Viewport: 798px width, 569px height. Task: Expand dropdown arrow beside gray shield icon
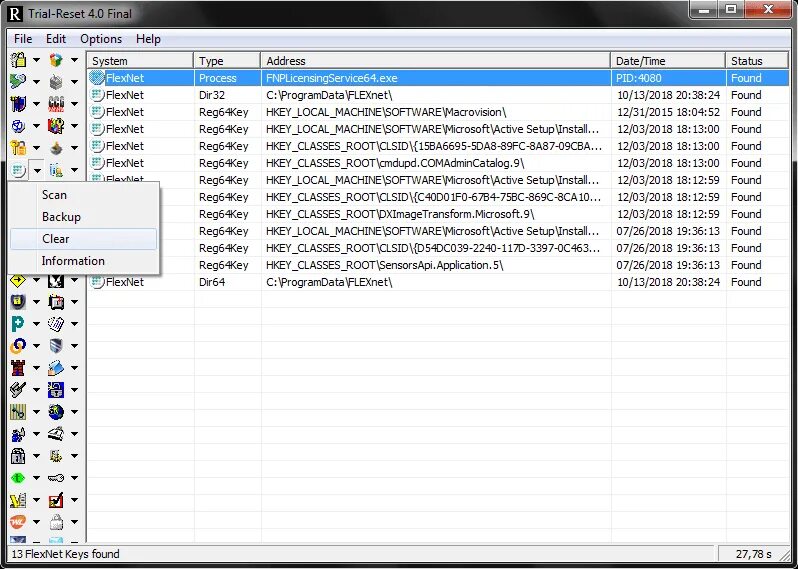point(74,346)
